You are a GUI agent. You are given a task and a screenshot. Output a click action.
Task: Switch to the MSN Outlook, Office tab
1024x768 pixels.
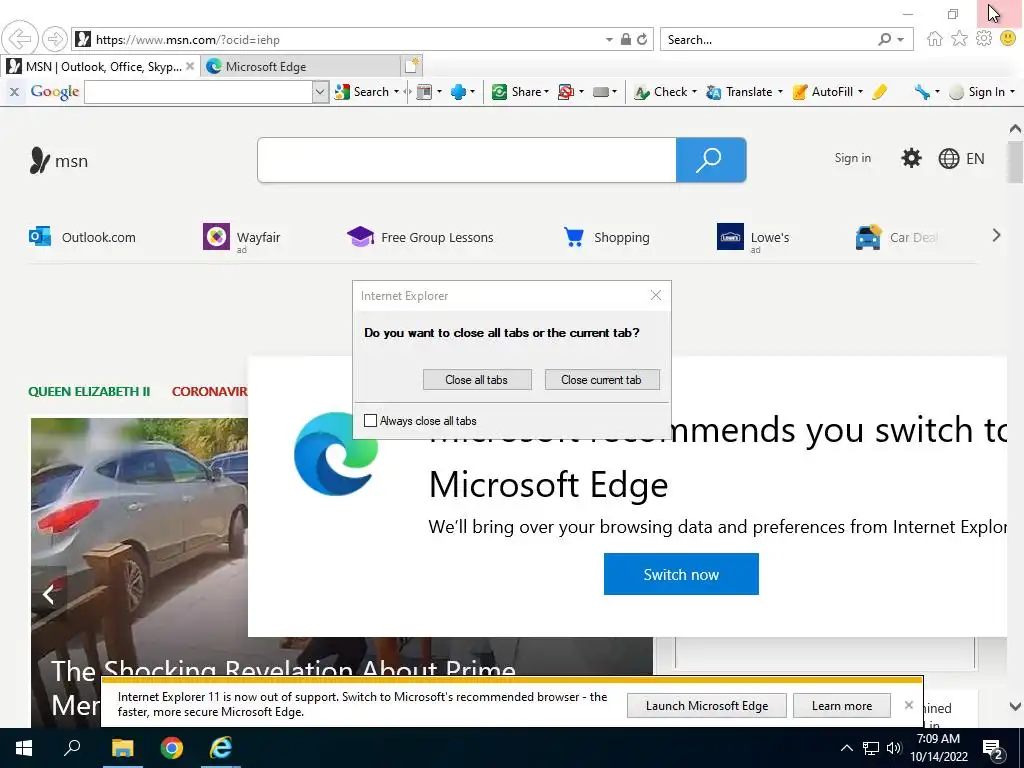[101, 66]
